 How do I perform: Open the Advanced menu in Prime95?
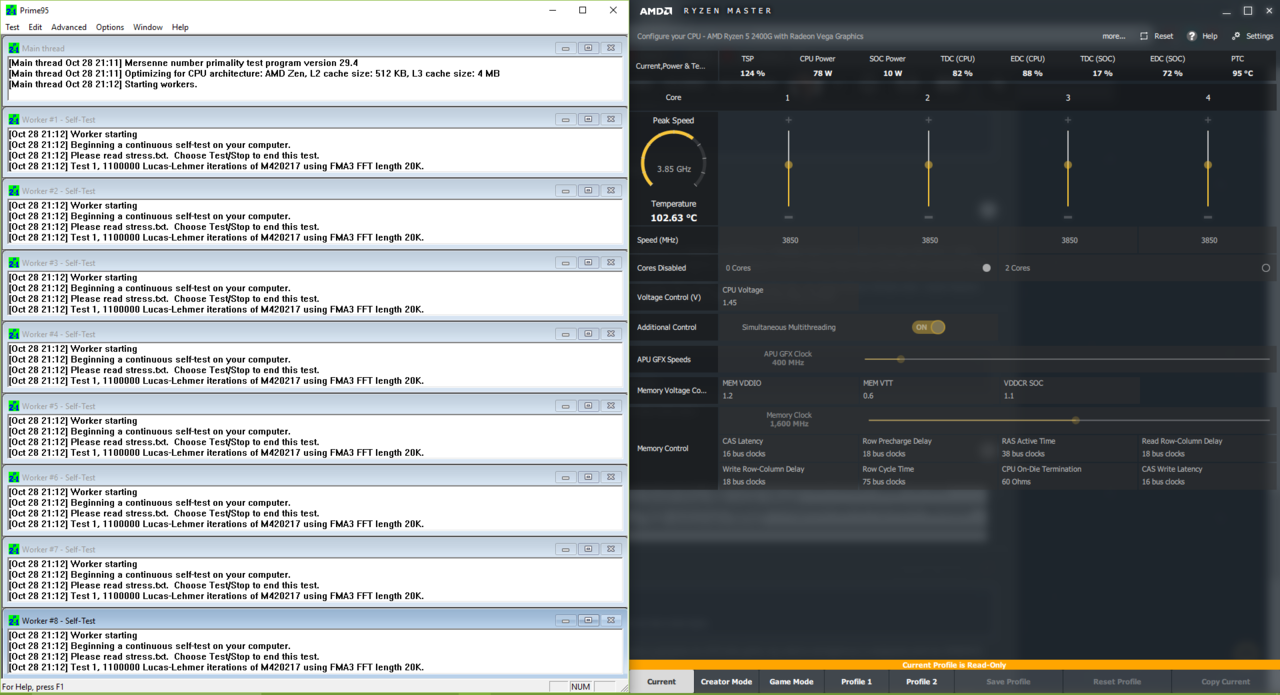pyautogui.click(x=69, y=27)
